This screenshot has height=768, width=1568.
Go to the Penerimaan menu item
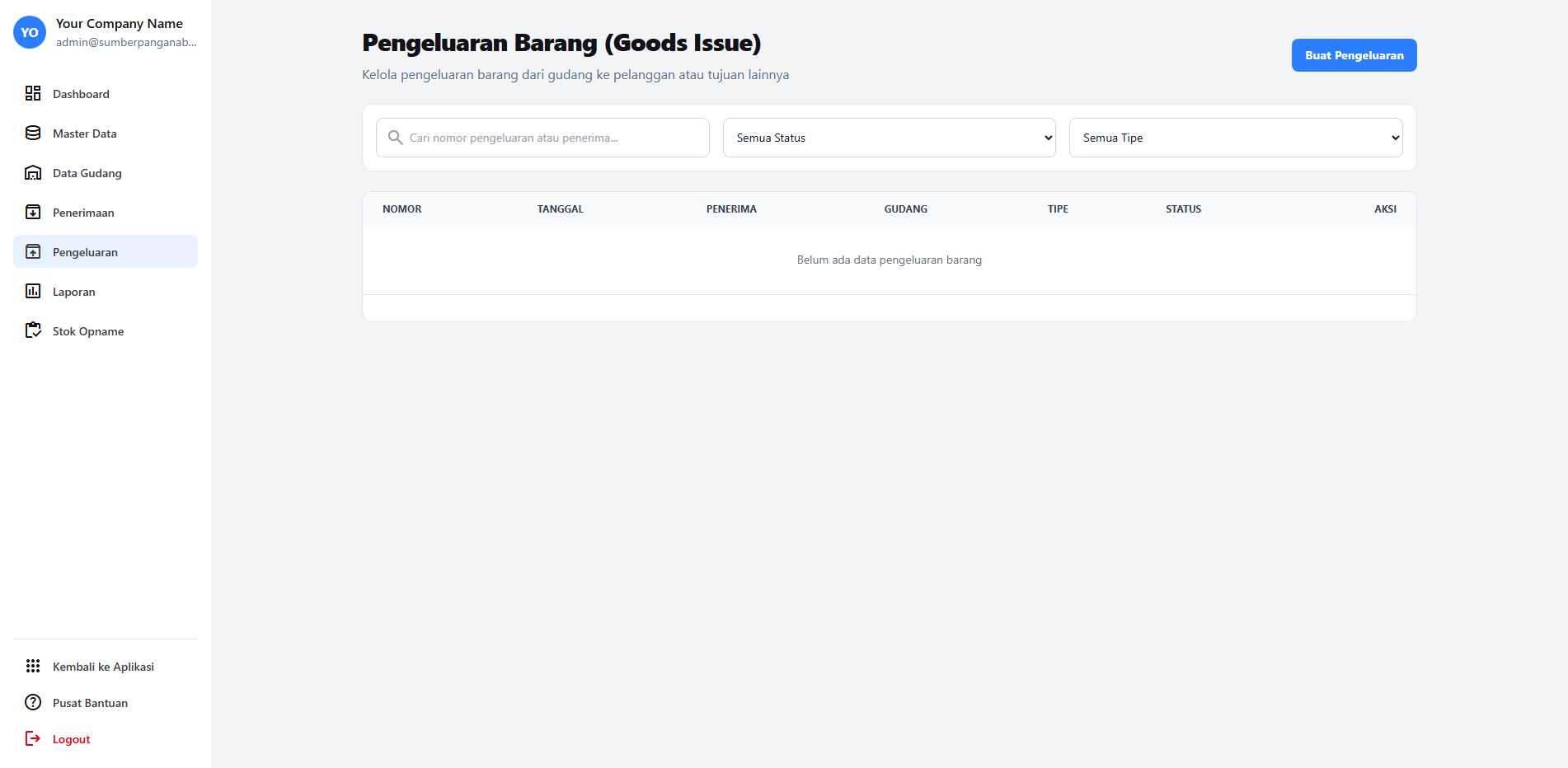pyautogui.click(x=83, y=213)
